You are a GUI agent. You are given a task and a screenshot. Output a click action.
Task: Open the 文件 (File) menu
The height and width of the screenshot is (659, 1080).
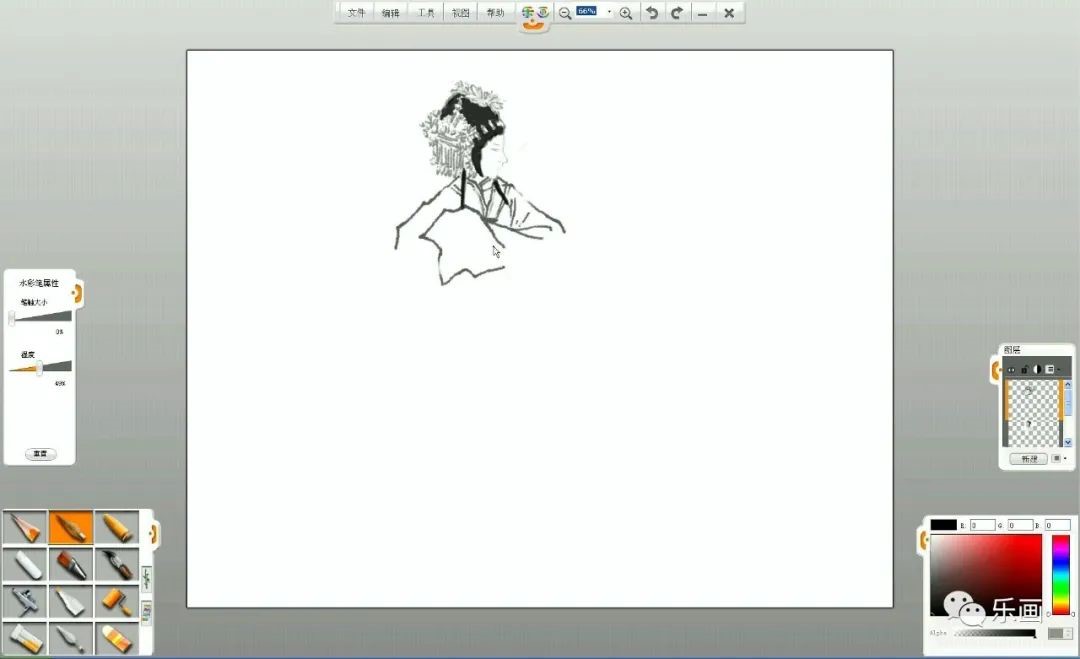pos(356,13)
